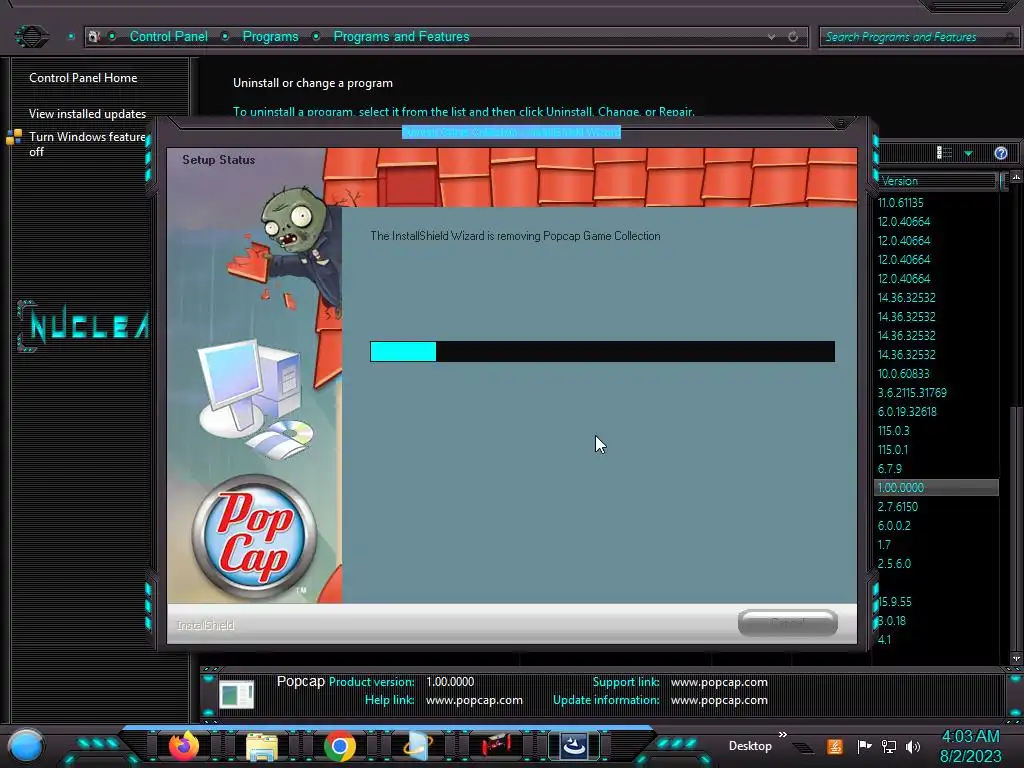Click the Popcap program thumbnail in details pane
This screenshot has width=1024, height=768.
tap(236, 694)
